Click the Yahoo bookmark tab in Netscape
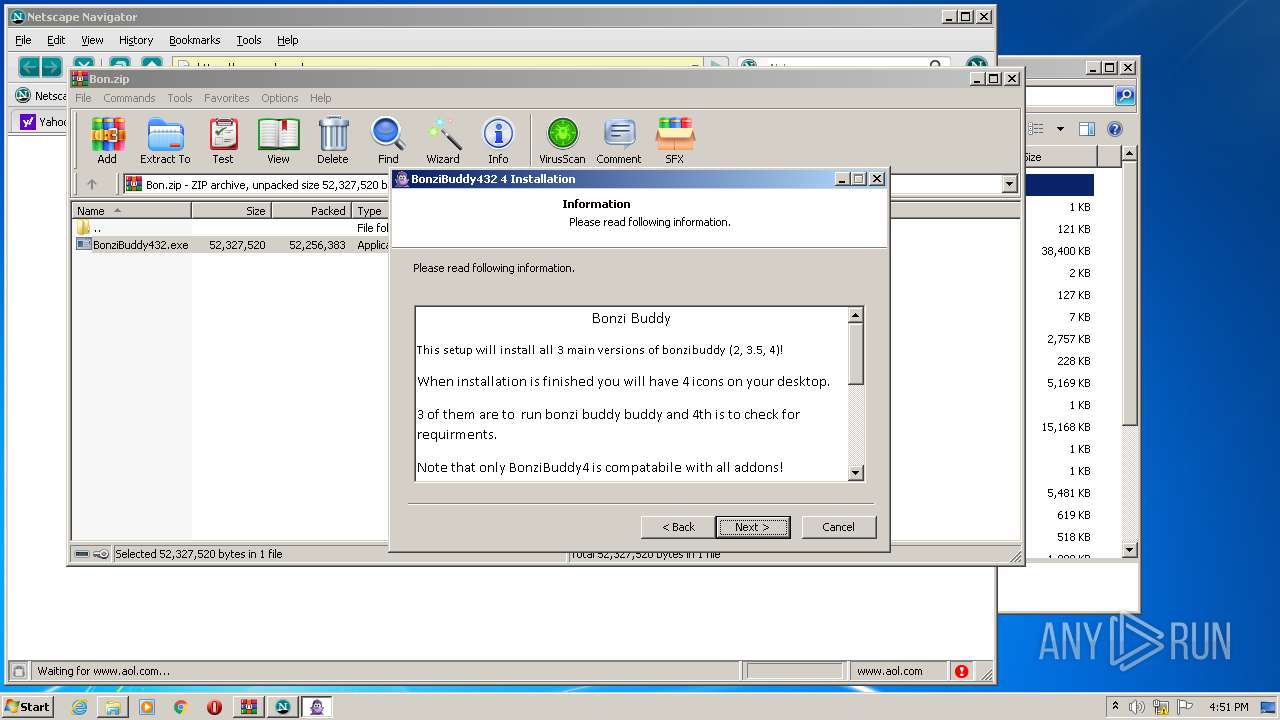Image resolution: width=1280 pixels, height=720 pixels. click(41, 122)
